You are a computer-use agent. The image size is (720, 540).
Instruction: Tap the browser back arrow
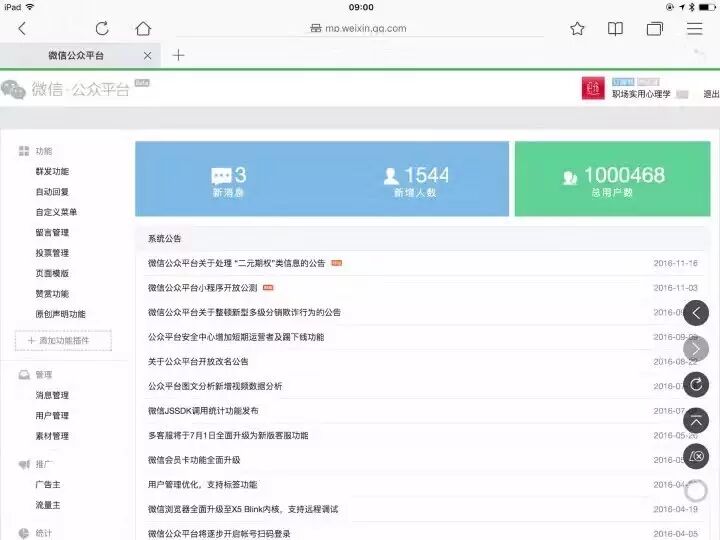click(x=22, y=29)
